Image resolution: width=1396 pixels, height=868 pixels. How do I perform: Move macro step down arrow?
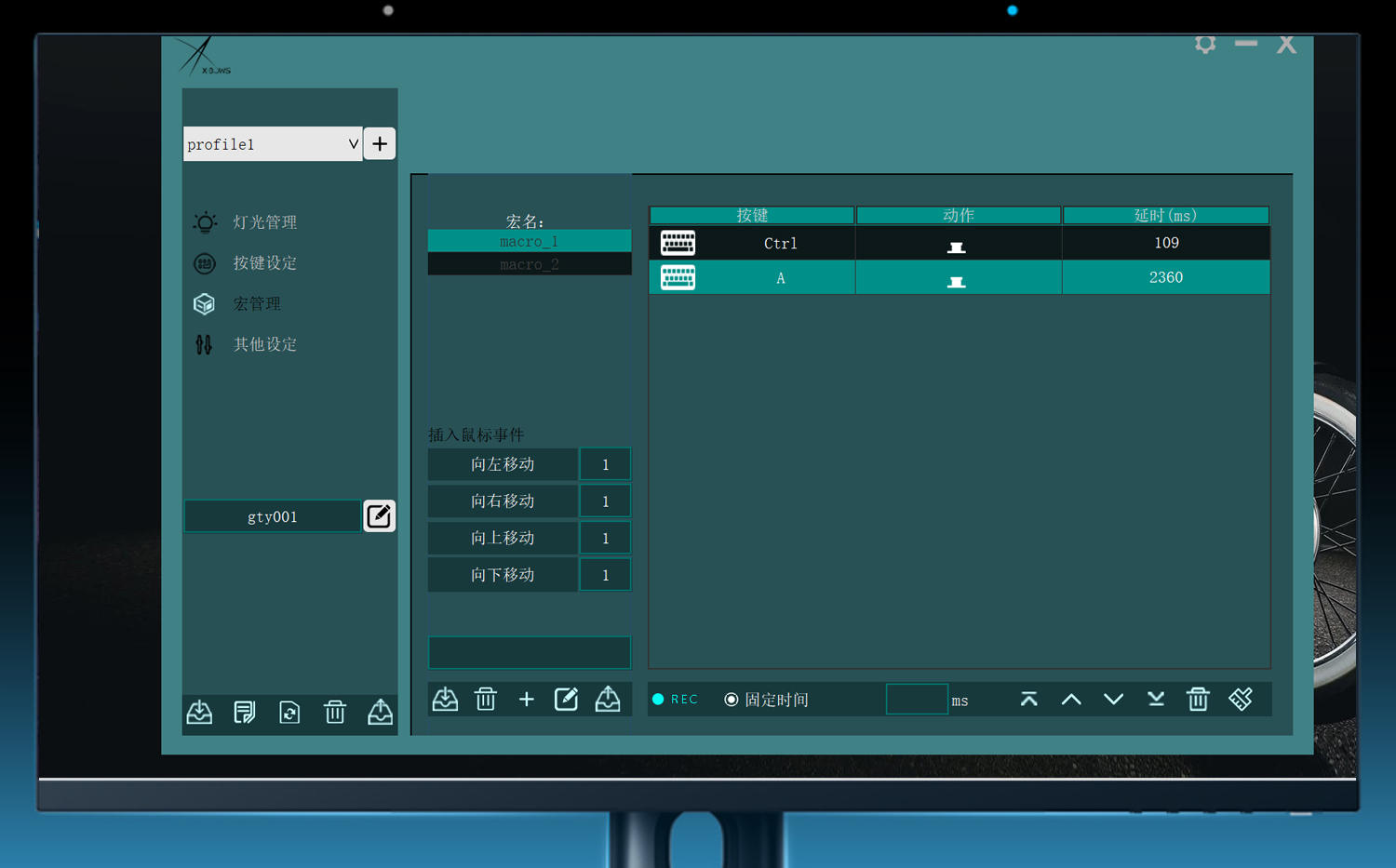[x=1113, y=700]
